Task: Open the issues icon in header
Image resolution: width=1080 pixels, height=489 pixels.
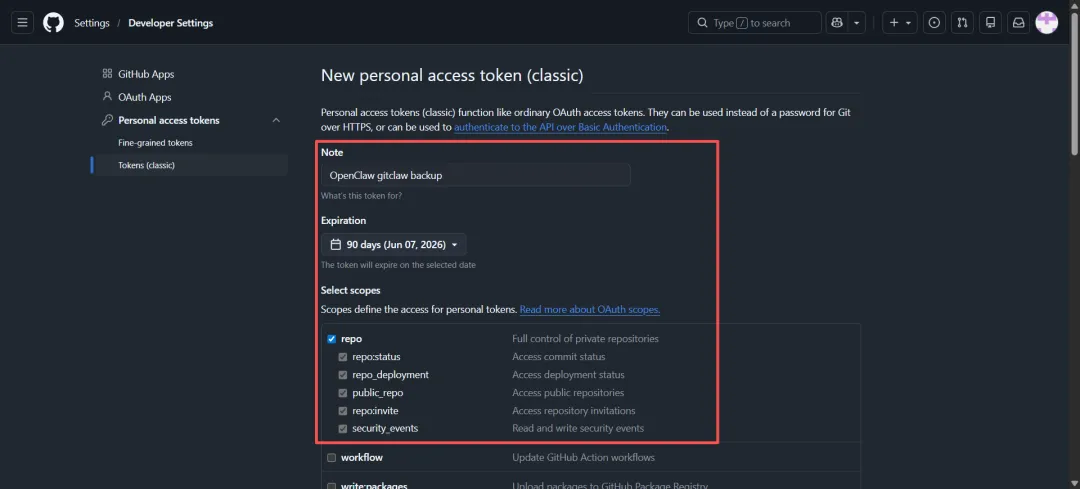Action: pos(934,23)
